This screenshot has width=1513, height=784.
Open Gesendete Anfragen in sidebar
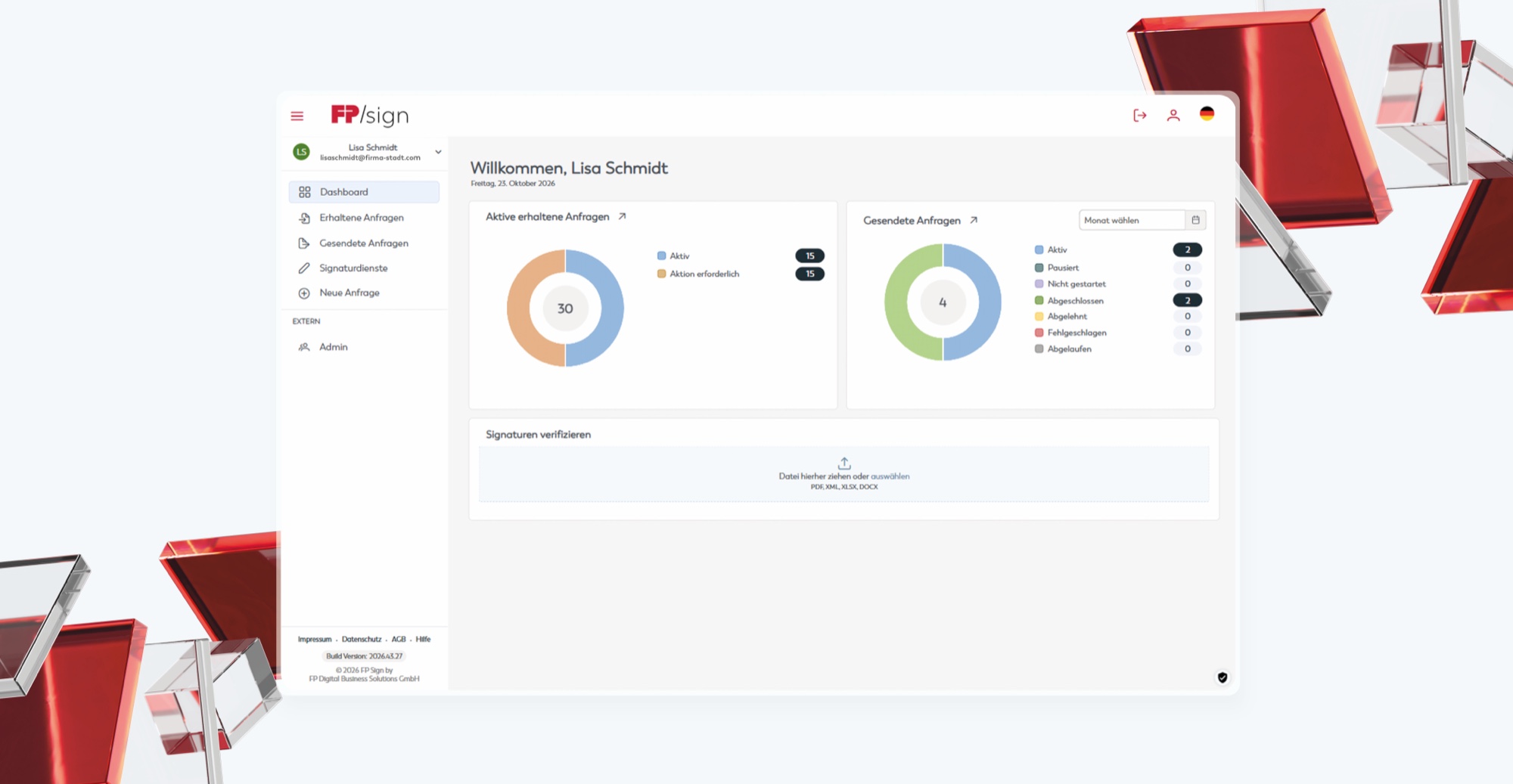pyautogui.click(x=364, y=243)
